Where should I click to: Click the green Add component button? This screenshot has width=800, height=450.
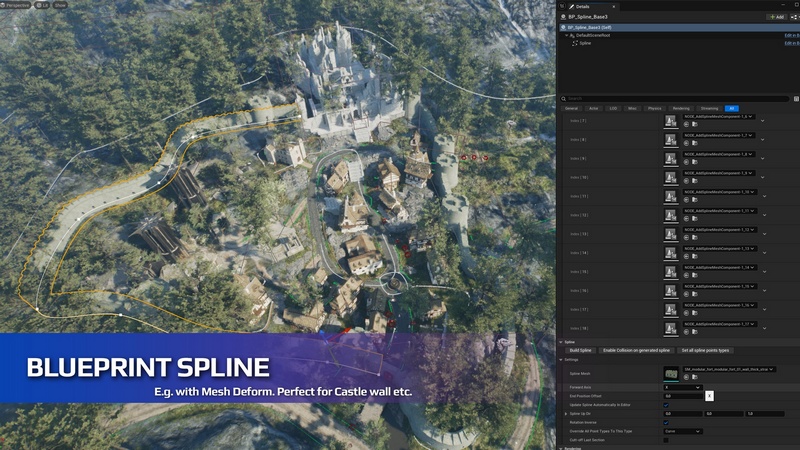776,17
